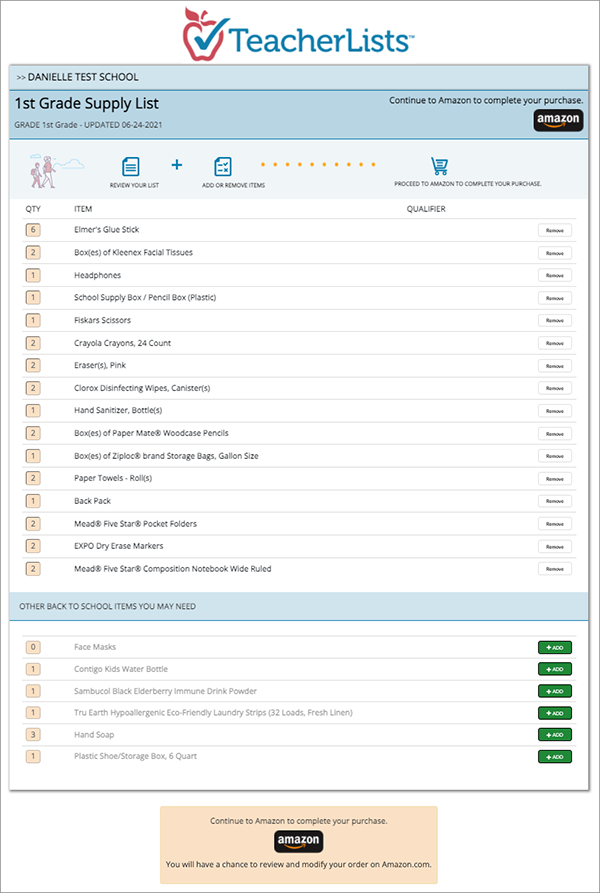The width and height of the screenshot is (600, 893).
Task: Edit quantity box for Back Pack
Action: [x=33, y=501]
